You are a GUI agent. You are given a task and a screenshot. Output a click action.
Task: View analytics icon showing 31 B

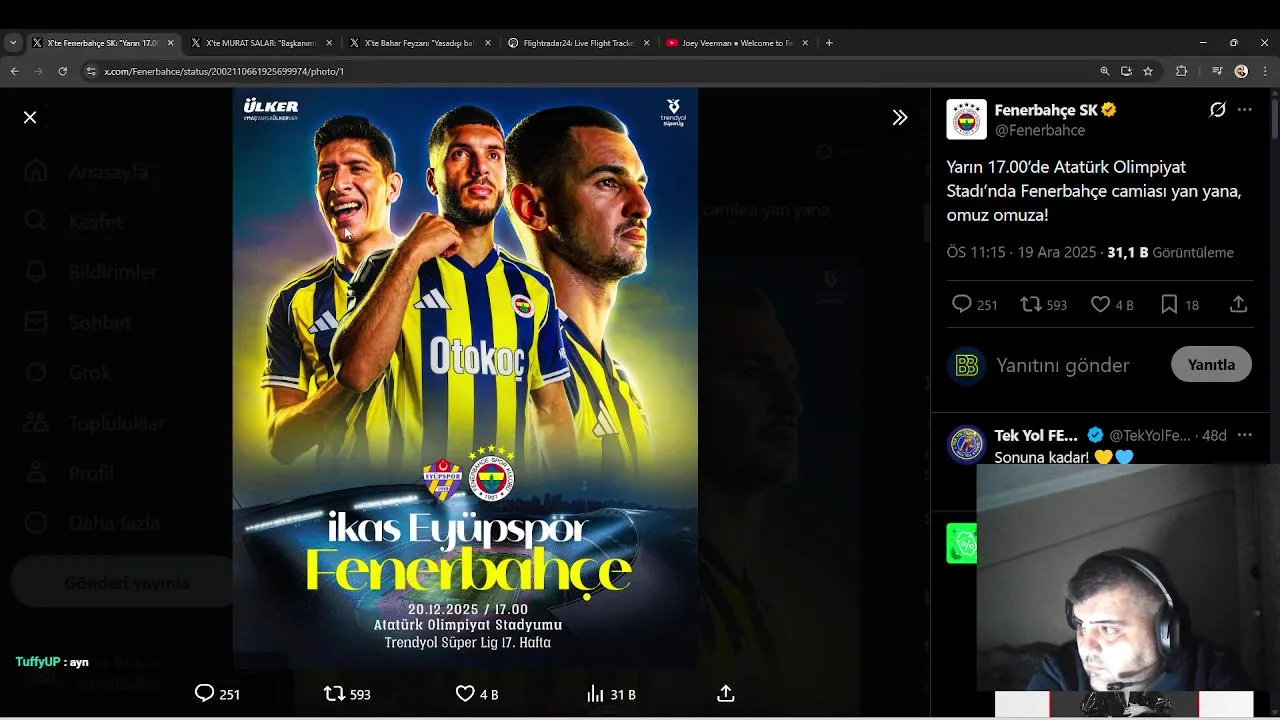pyautogui.click(x=595, y=693)
